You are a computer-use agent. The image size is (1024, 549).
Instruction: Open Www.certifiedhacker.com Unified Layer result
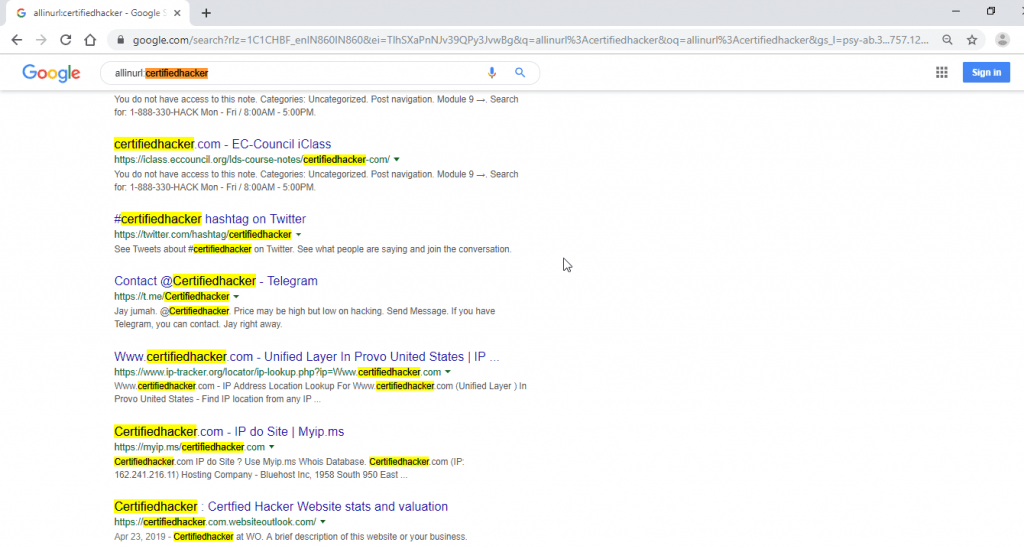(306, 356)
